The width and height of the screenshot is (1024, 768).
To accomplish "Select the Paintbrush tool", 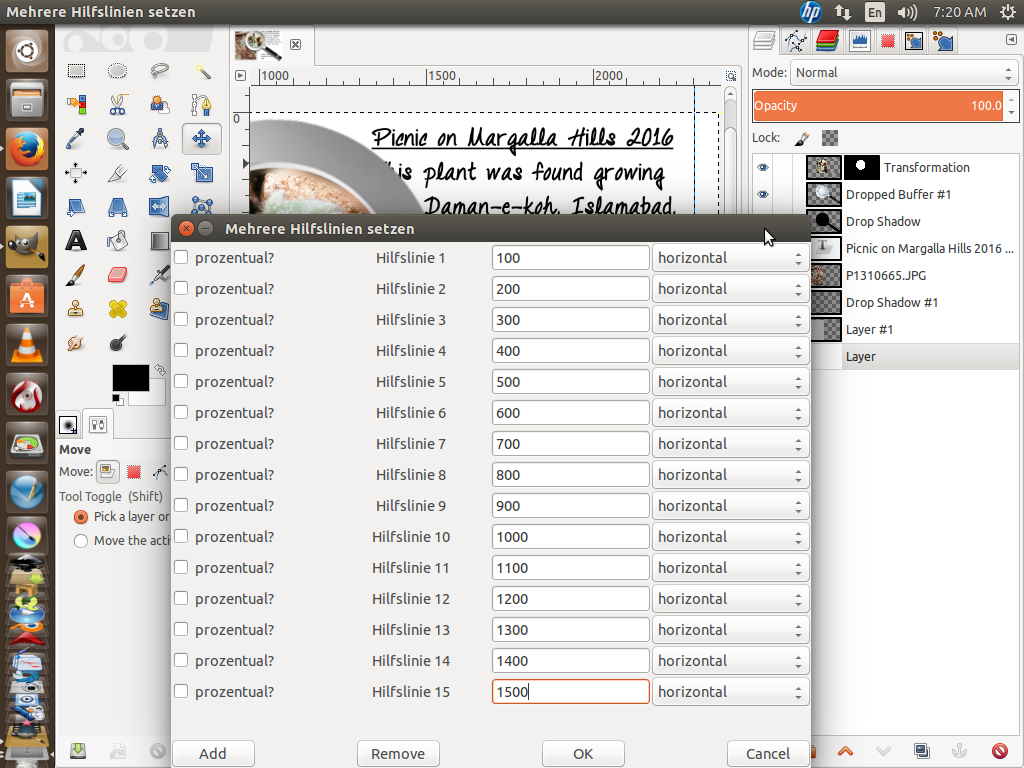I will tap(76, 275).
